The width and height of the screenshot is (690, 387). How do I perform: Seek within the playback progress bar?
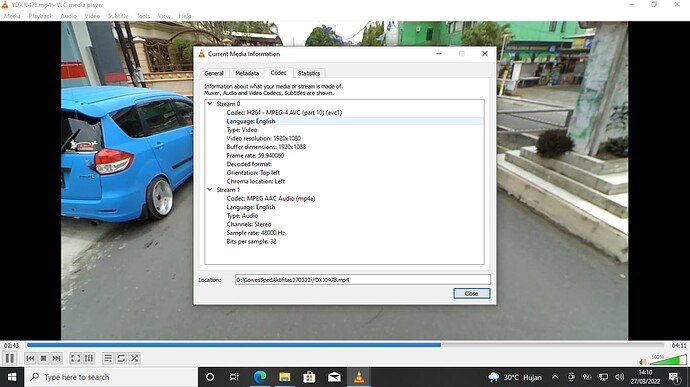[345, 345]
